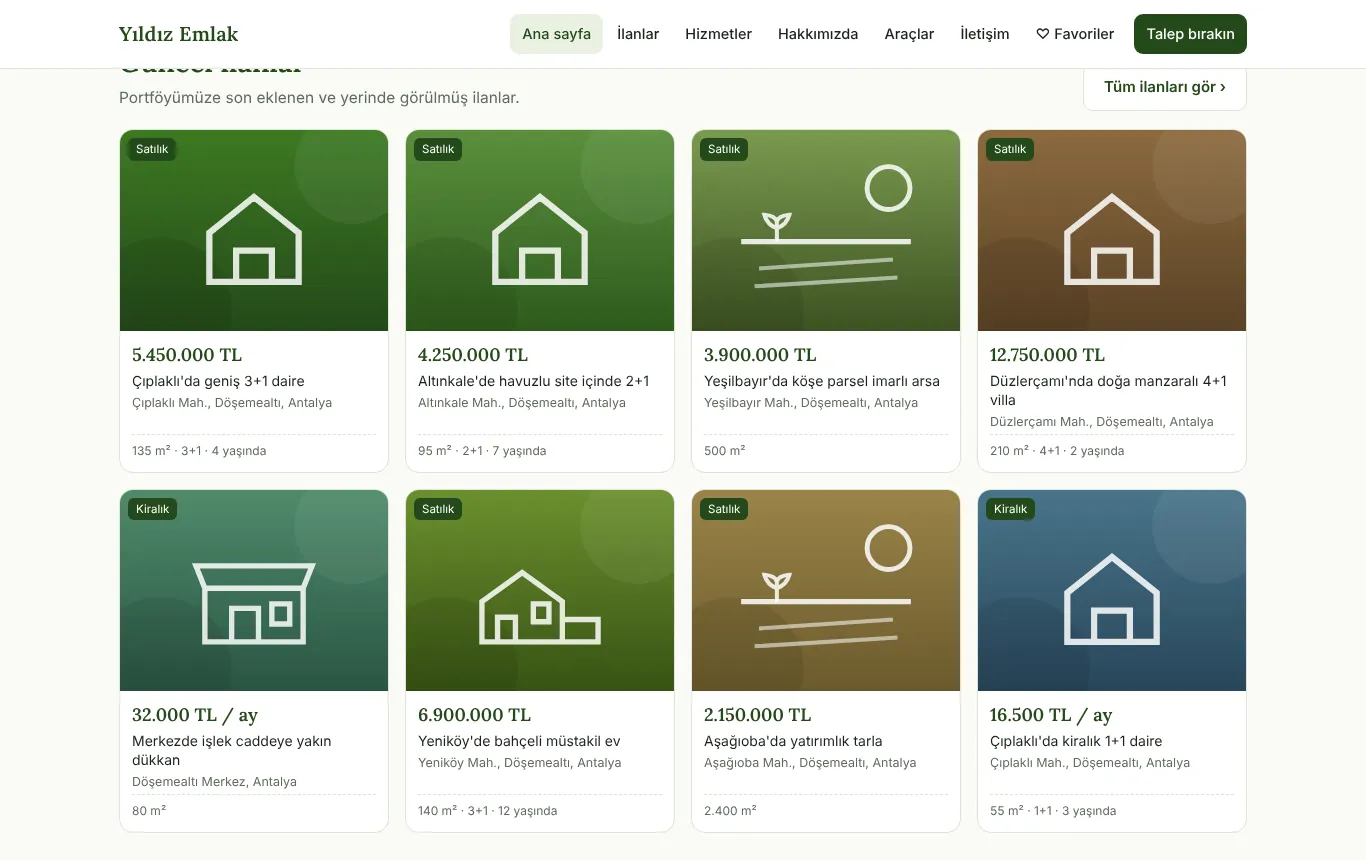The height and width of the screenshot is (860, 1366).
Task: Click field icon on Aşağıoba tarla listing
Action: point(826,588)
